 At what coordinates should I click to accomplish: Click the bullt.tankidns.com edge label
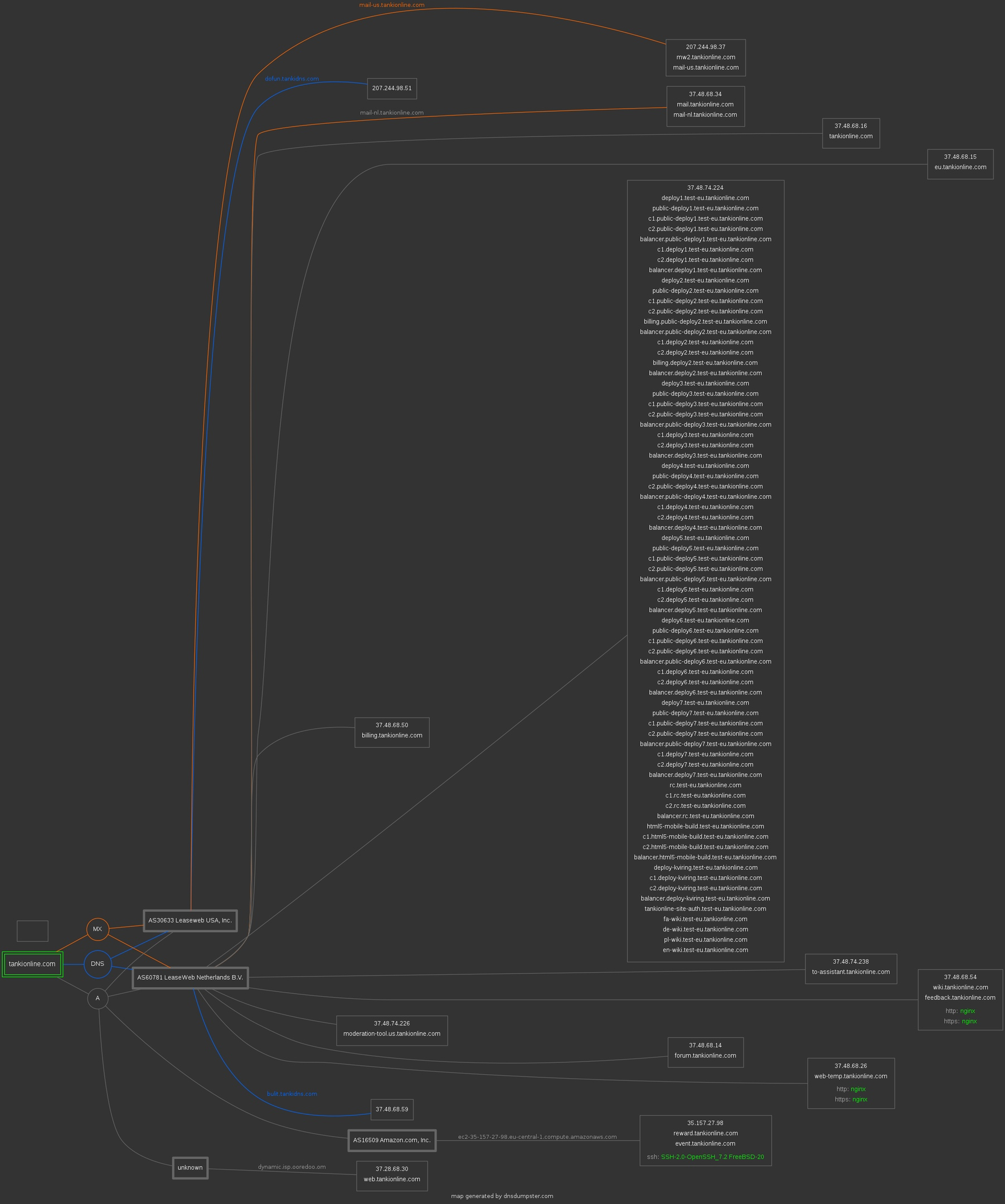pos(291,1094)
